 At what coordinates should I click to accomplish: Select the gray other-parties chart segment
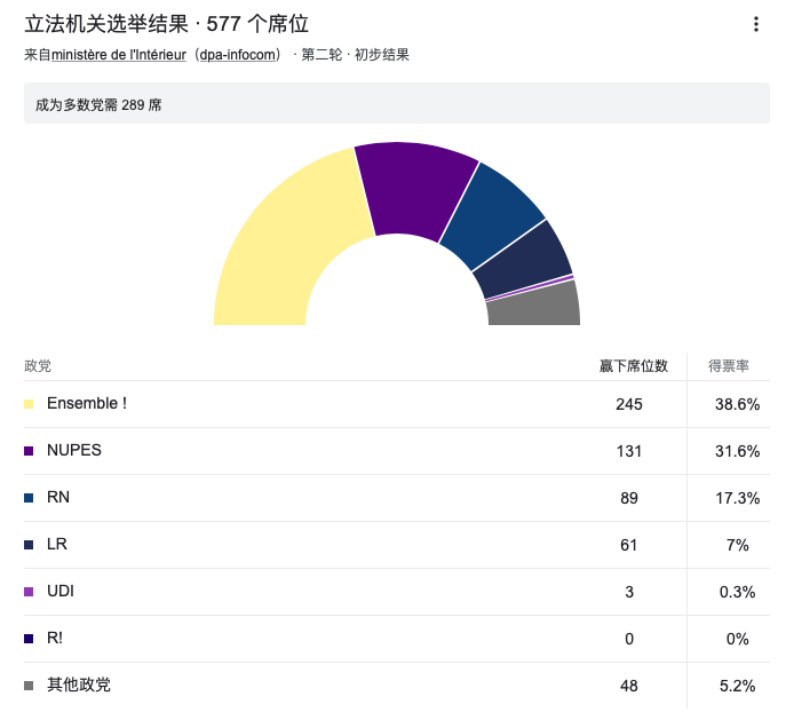click(x=536, y=305)
